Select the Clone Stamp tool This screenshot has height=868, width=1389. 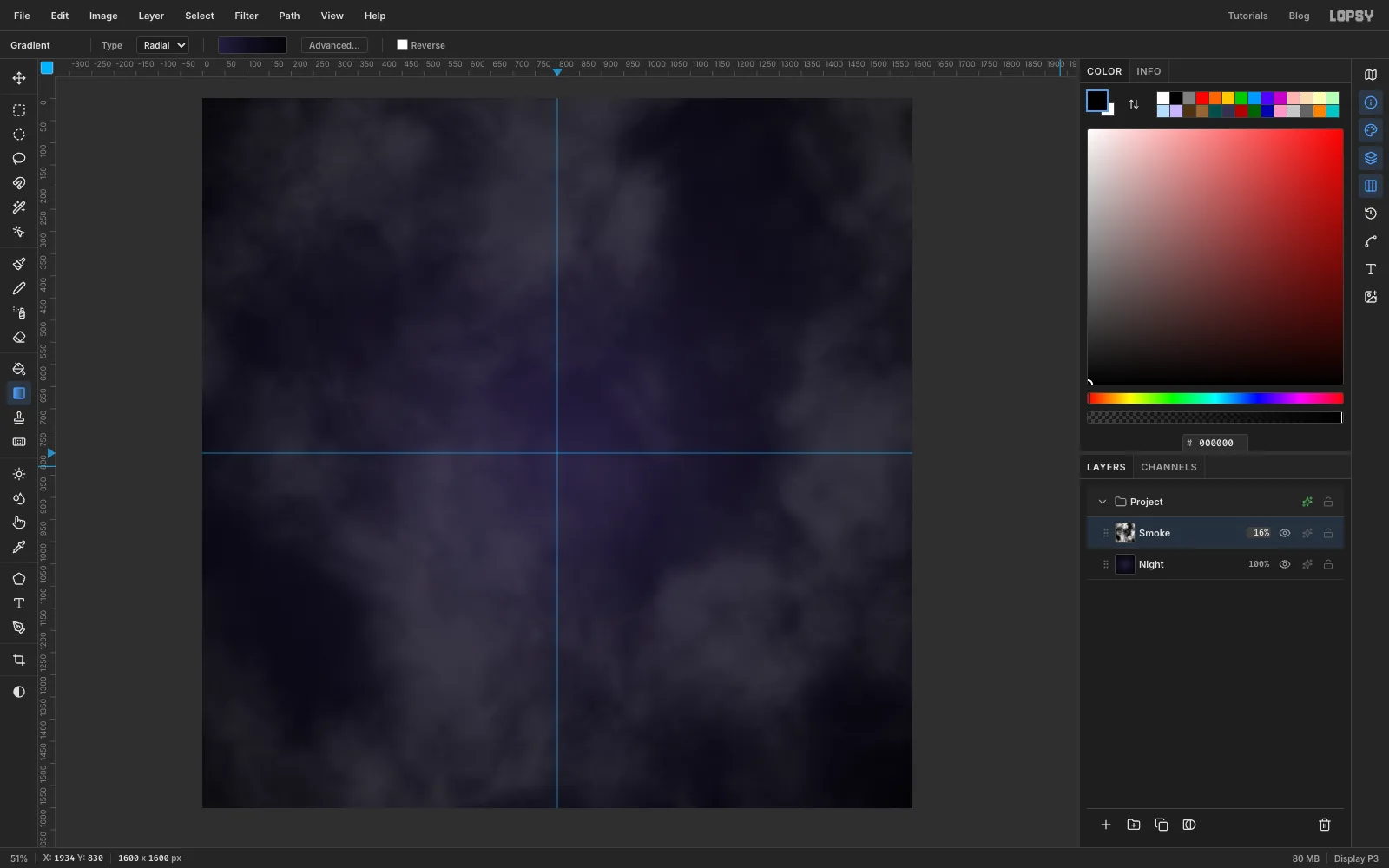(x=19, y=418)
